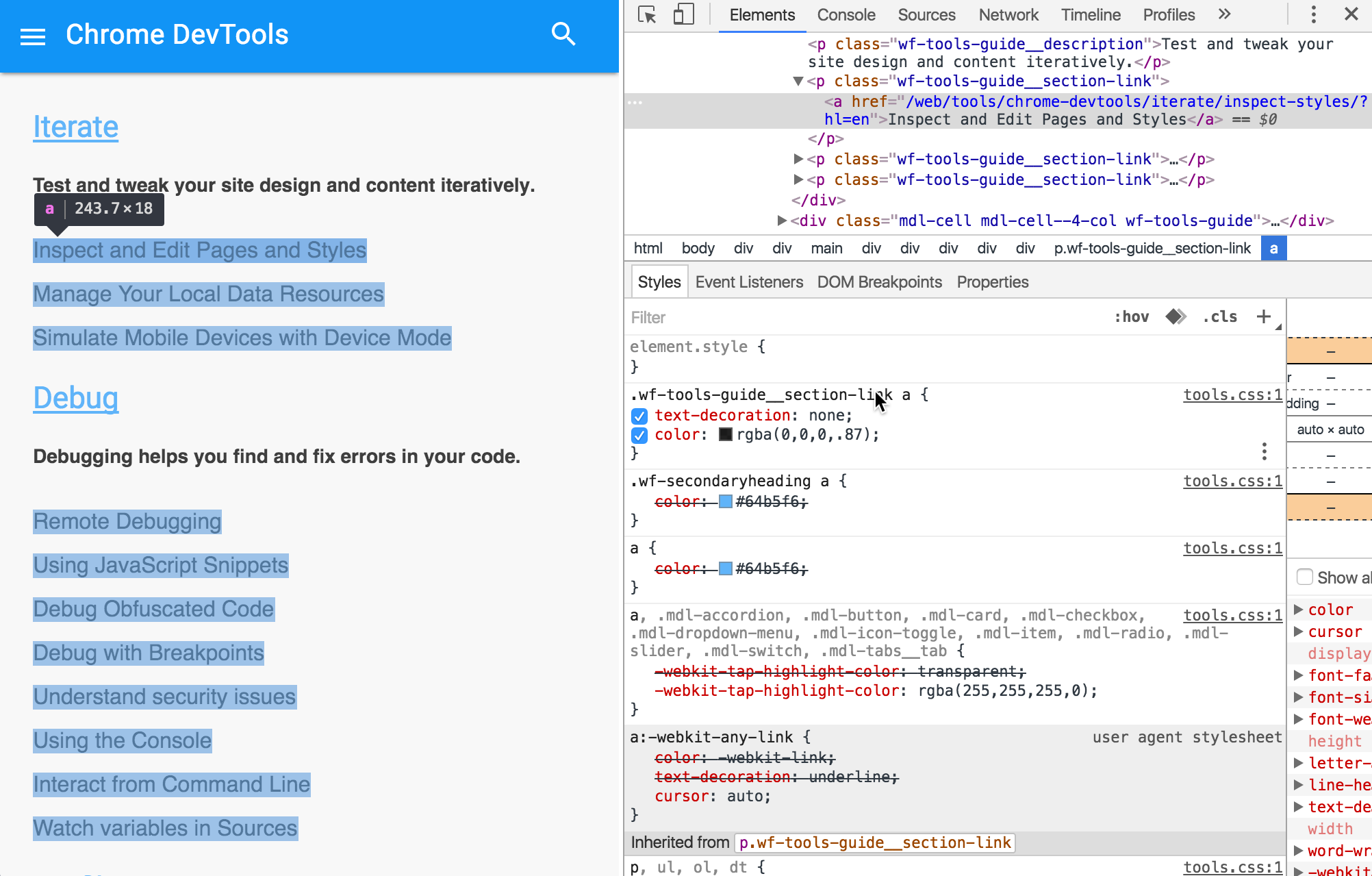Switch to the Sources tab
Viewport: 1372px width, 876px height.
pyautogui.click(x=926, y=15)
